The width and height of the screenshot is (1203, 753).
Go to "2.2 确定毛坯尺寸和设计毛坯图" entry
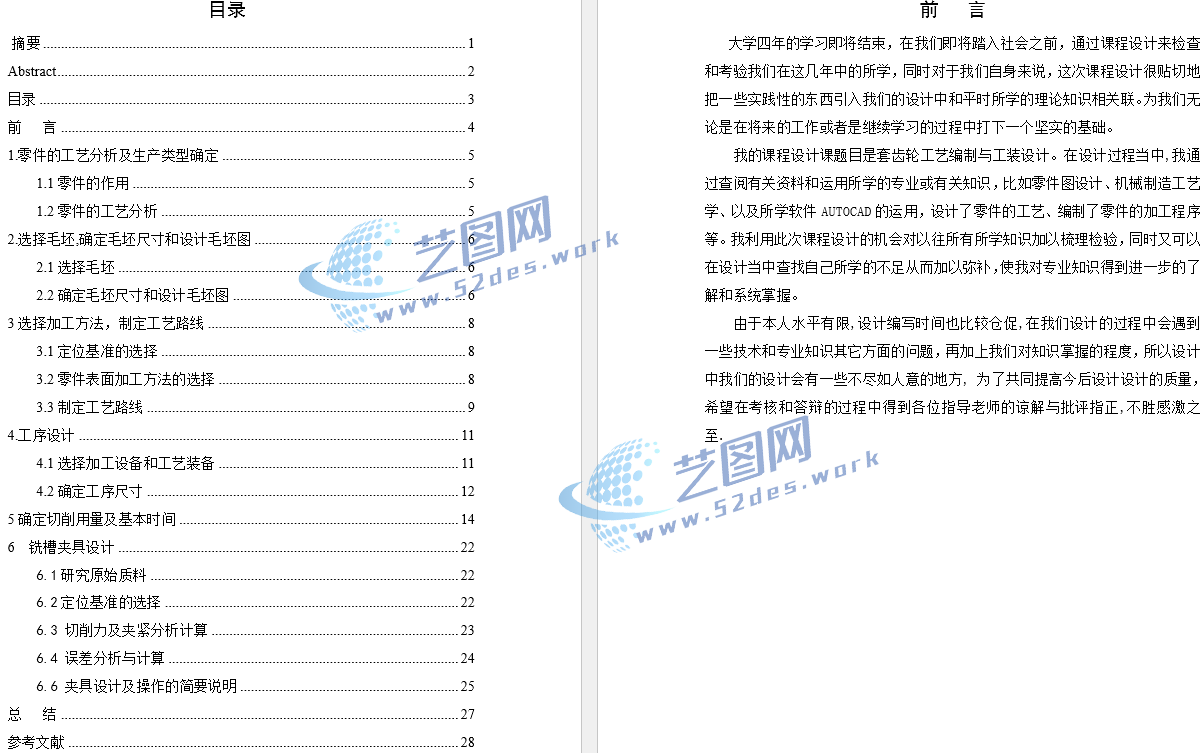255,296
